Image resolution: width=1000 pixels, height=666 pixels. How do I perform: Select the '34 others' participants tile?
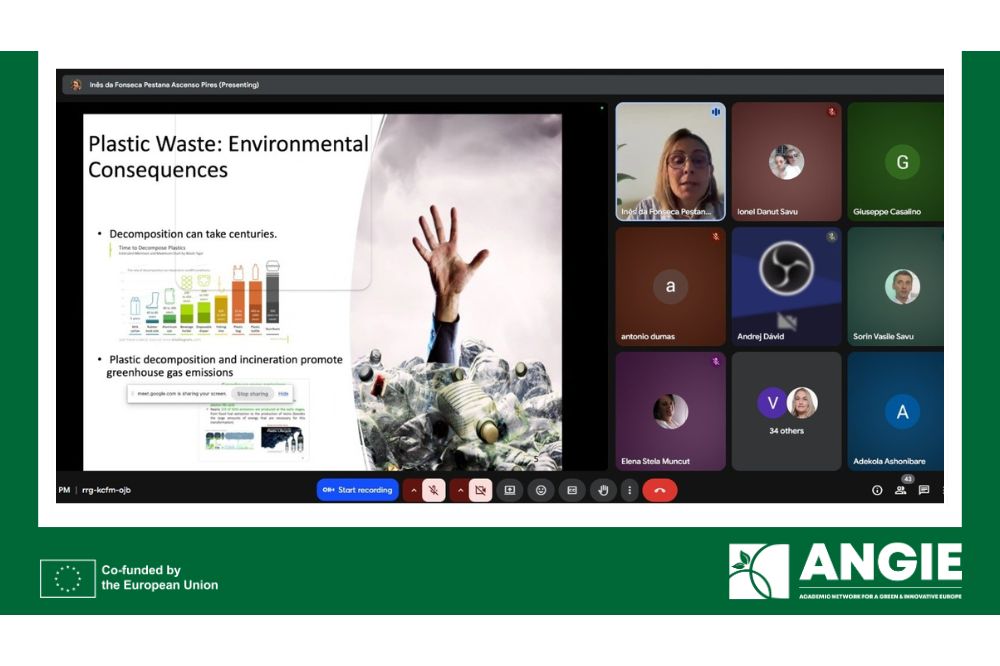tap(786, 411)
